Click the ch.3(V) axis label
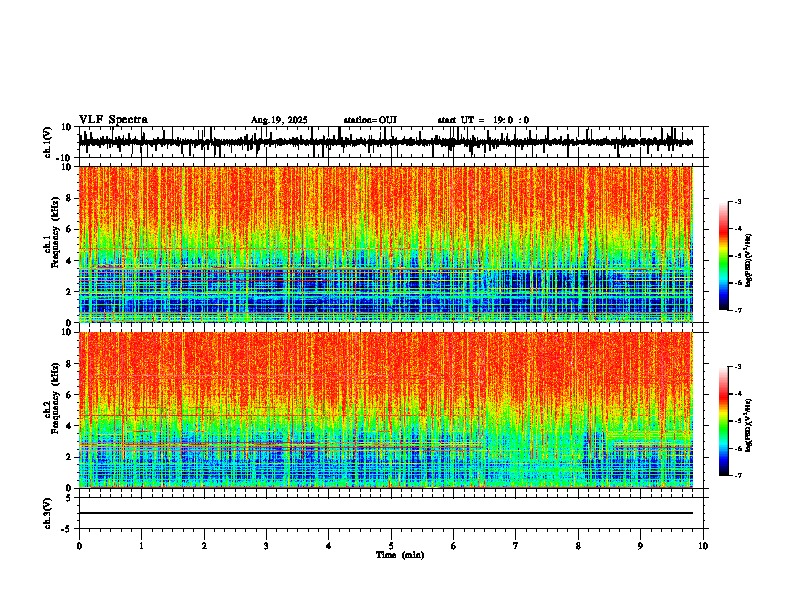Viewport: 792px width, 612px height. (48, 513)
